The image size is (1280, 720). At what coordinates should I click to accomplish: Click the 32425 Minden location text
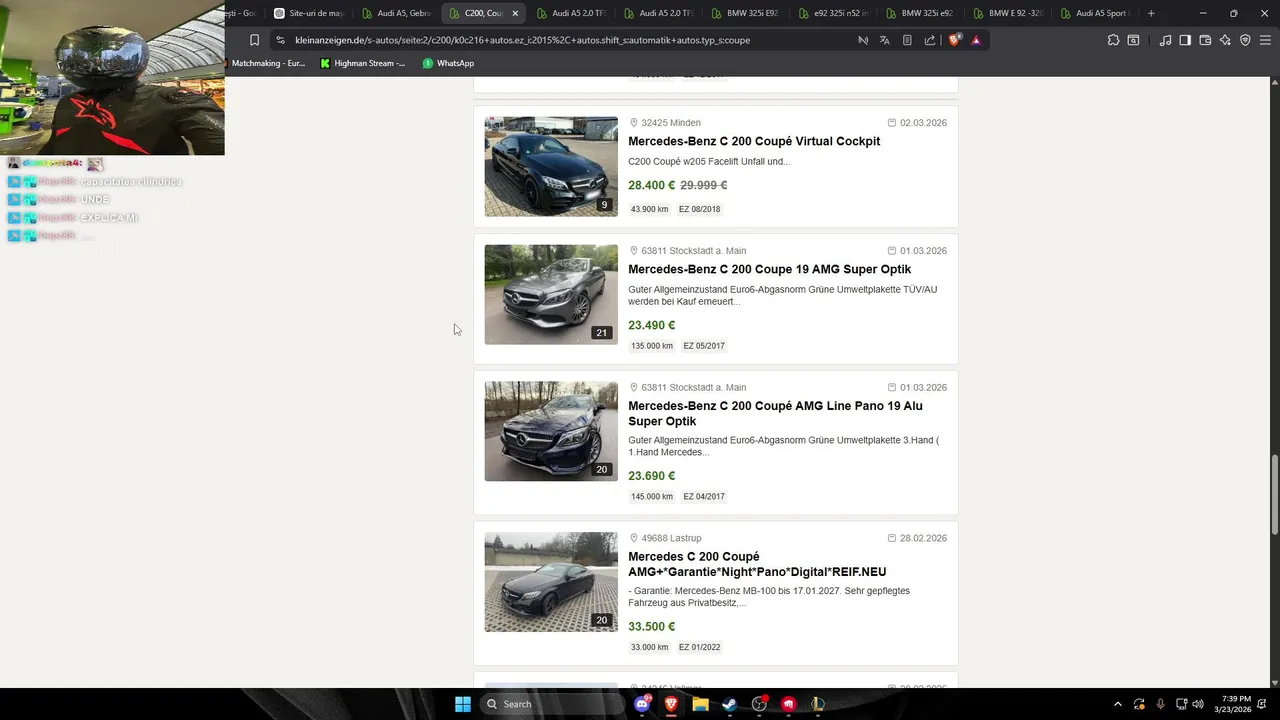pyautogui.click(x=670, y=123)
